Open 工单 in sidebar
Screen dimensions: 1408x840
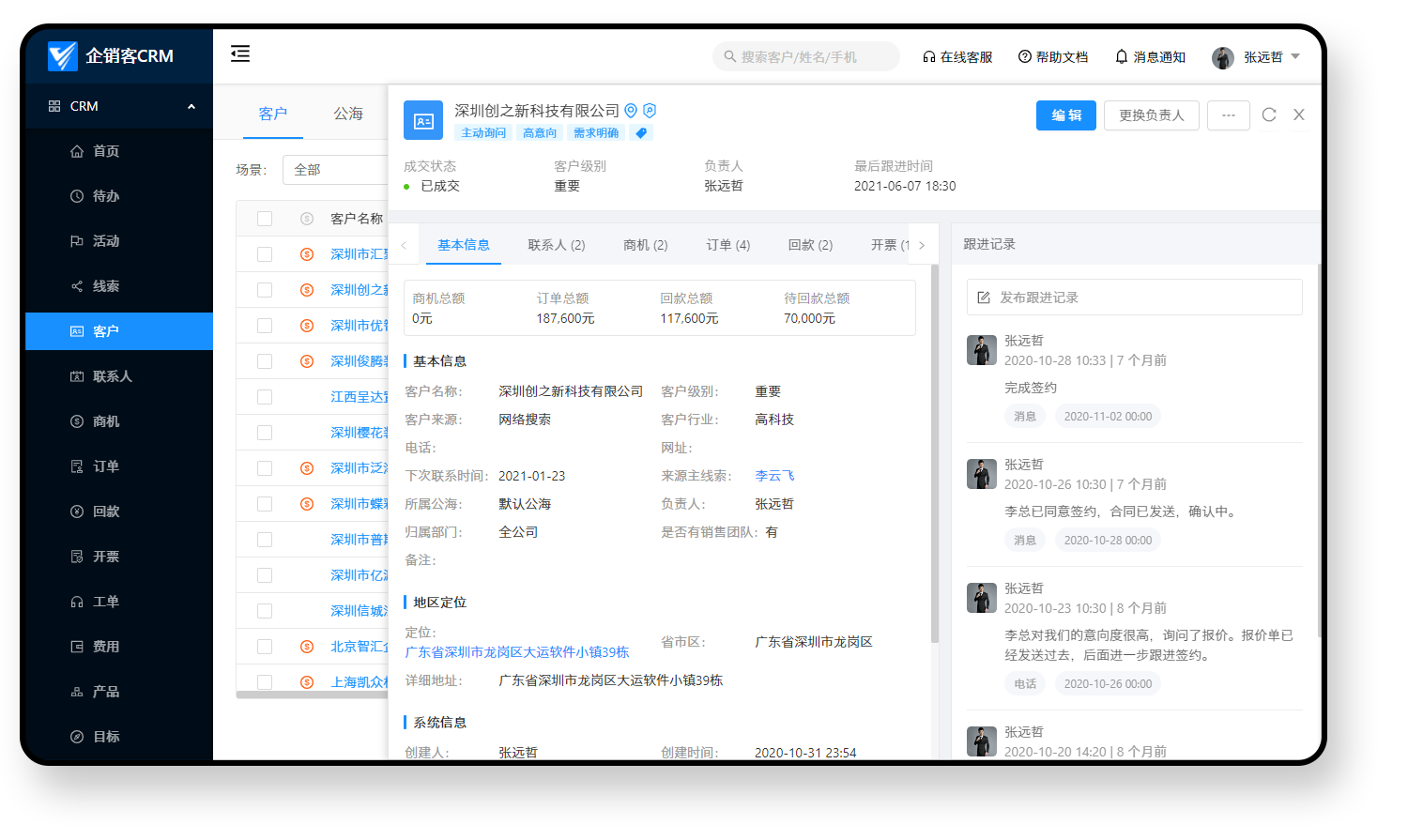click(x=119, y=602)
